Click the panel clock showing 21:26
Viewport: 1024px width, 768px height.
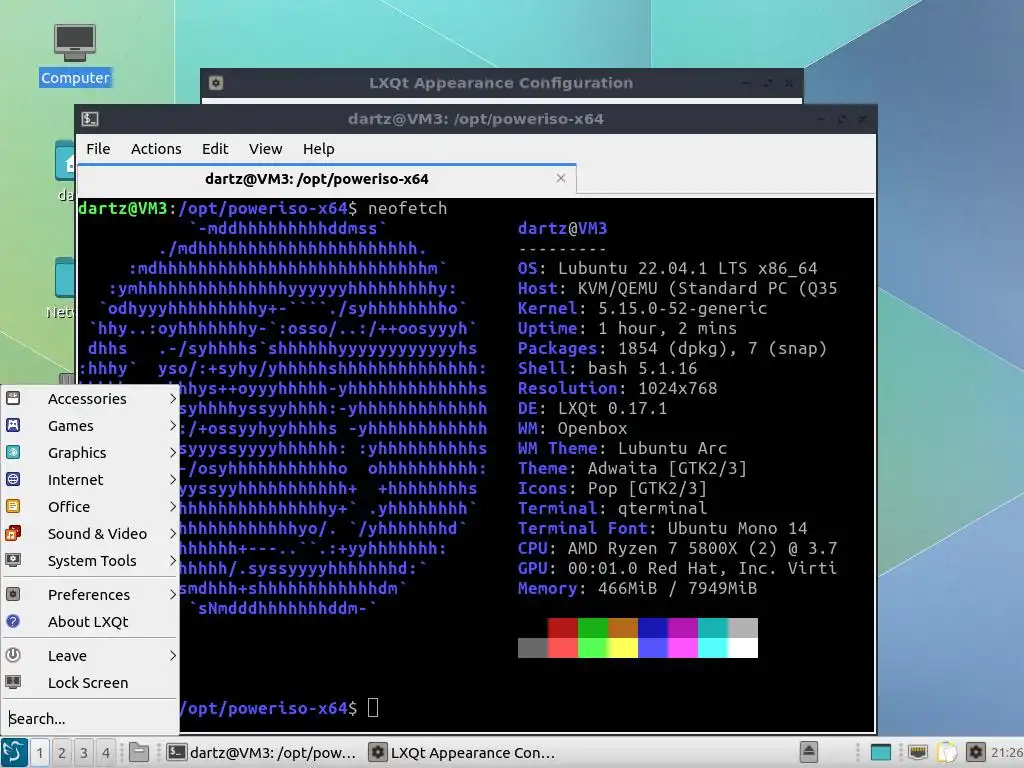click(x=1007, y=753)
